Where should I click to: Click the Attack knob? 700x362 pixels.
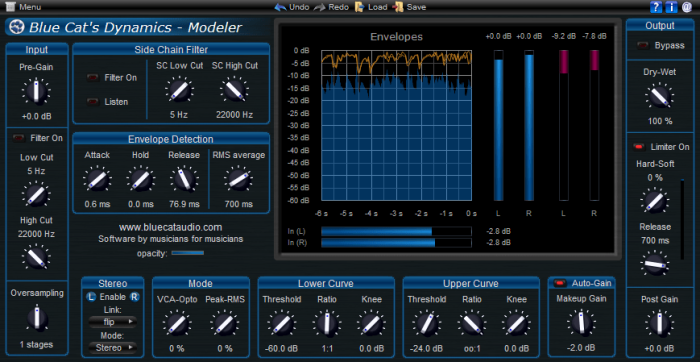pos(97,179)
